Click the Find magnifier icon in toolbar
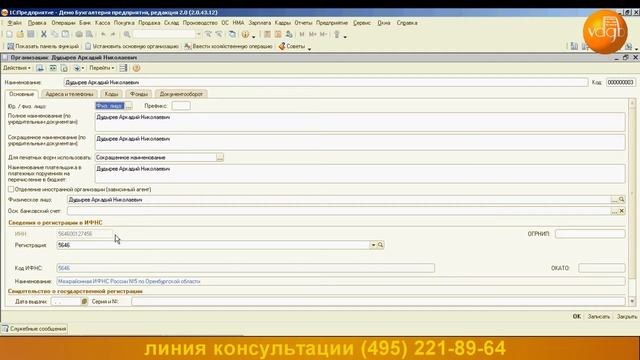Screen dimensions: 640x360 click(127, 35)
